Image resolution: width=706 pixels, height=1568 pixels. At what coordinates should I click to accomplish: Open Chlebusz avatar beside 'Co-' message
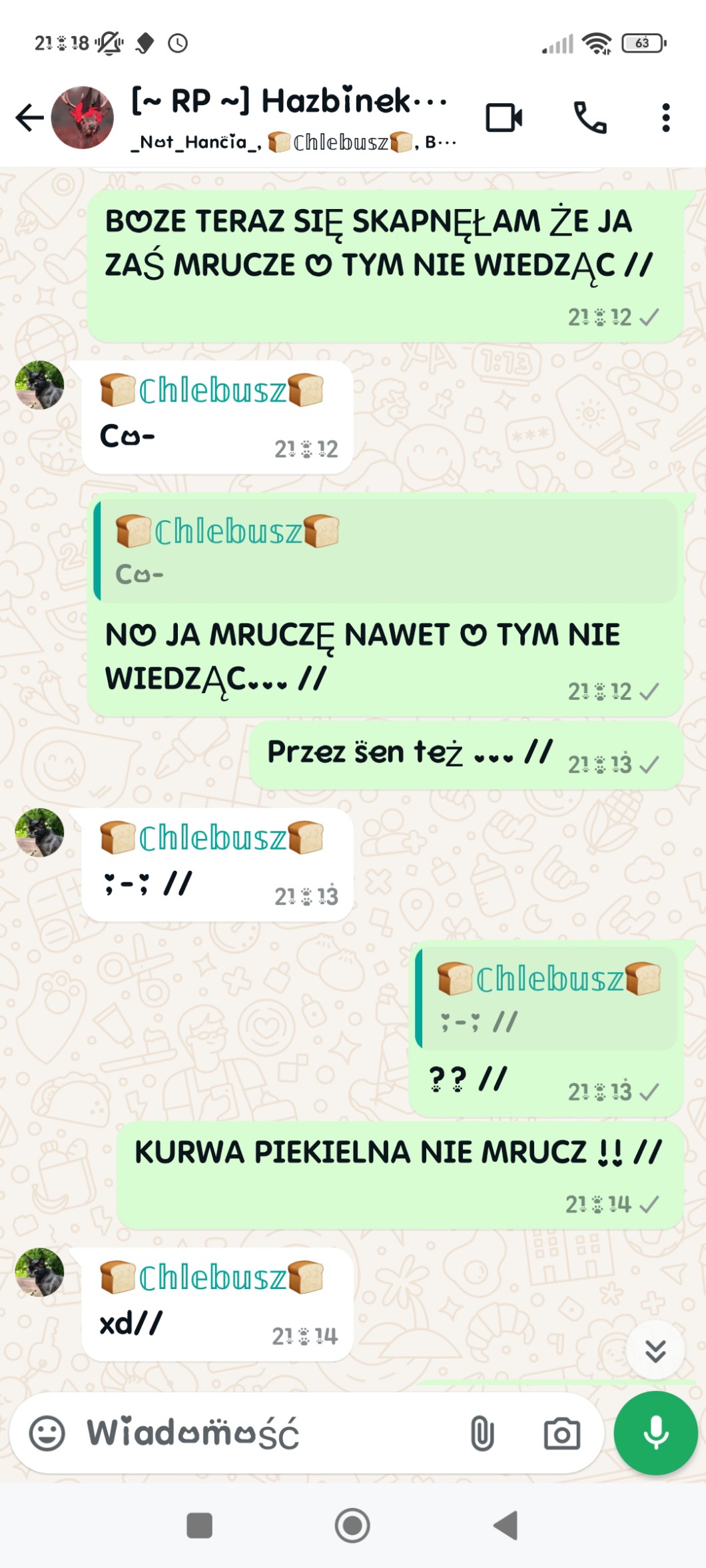40,385
